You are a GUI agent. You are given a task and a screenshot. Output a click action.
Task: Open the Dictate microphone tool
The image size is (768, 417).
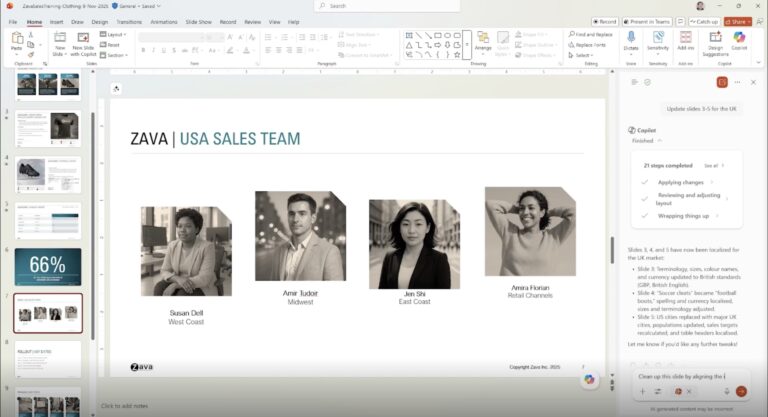pos(631,41)
